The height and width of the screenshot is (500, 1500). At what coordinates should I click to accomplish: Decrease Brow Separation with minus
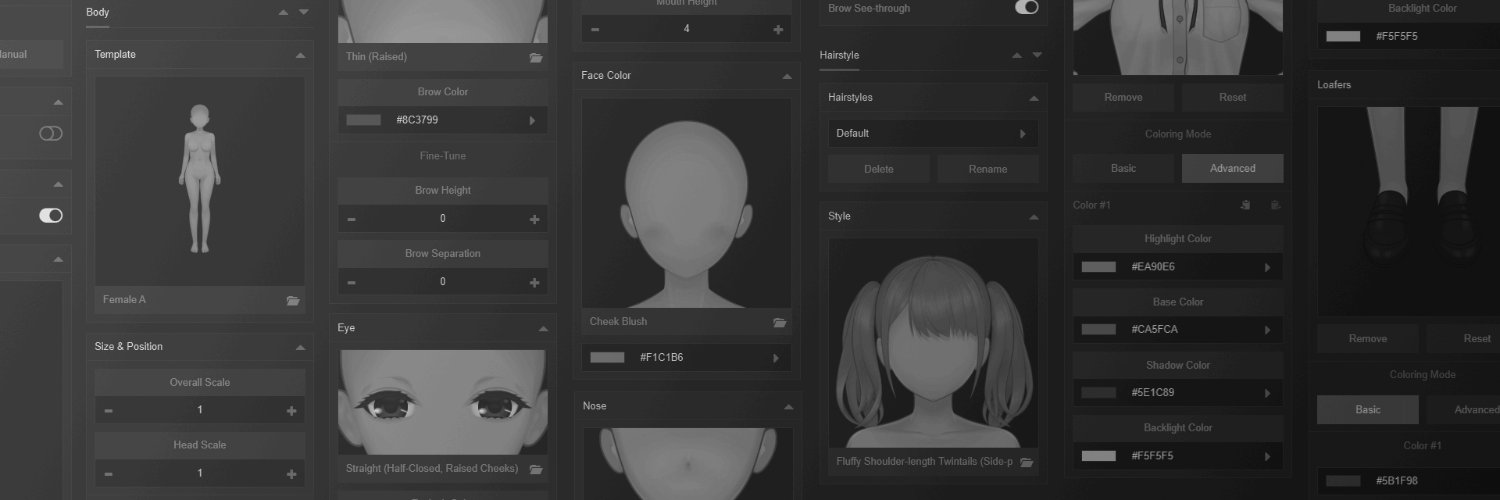[x=351, y=282]
